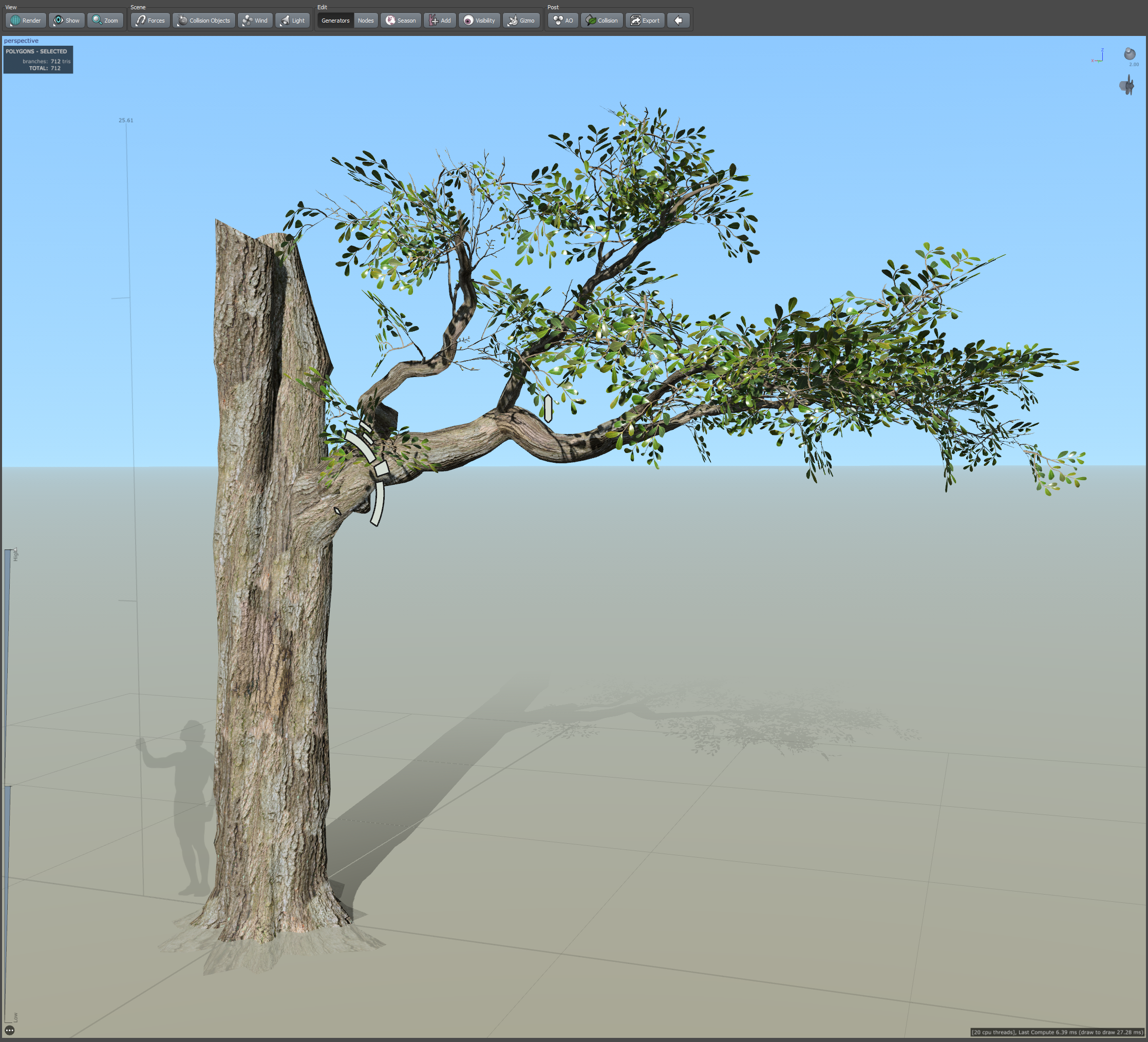
Task: Click the perspective view label
Action: point(21,41)
